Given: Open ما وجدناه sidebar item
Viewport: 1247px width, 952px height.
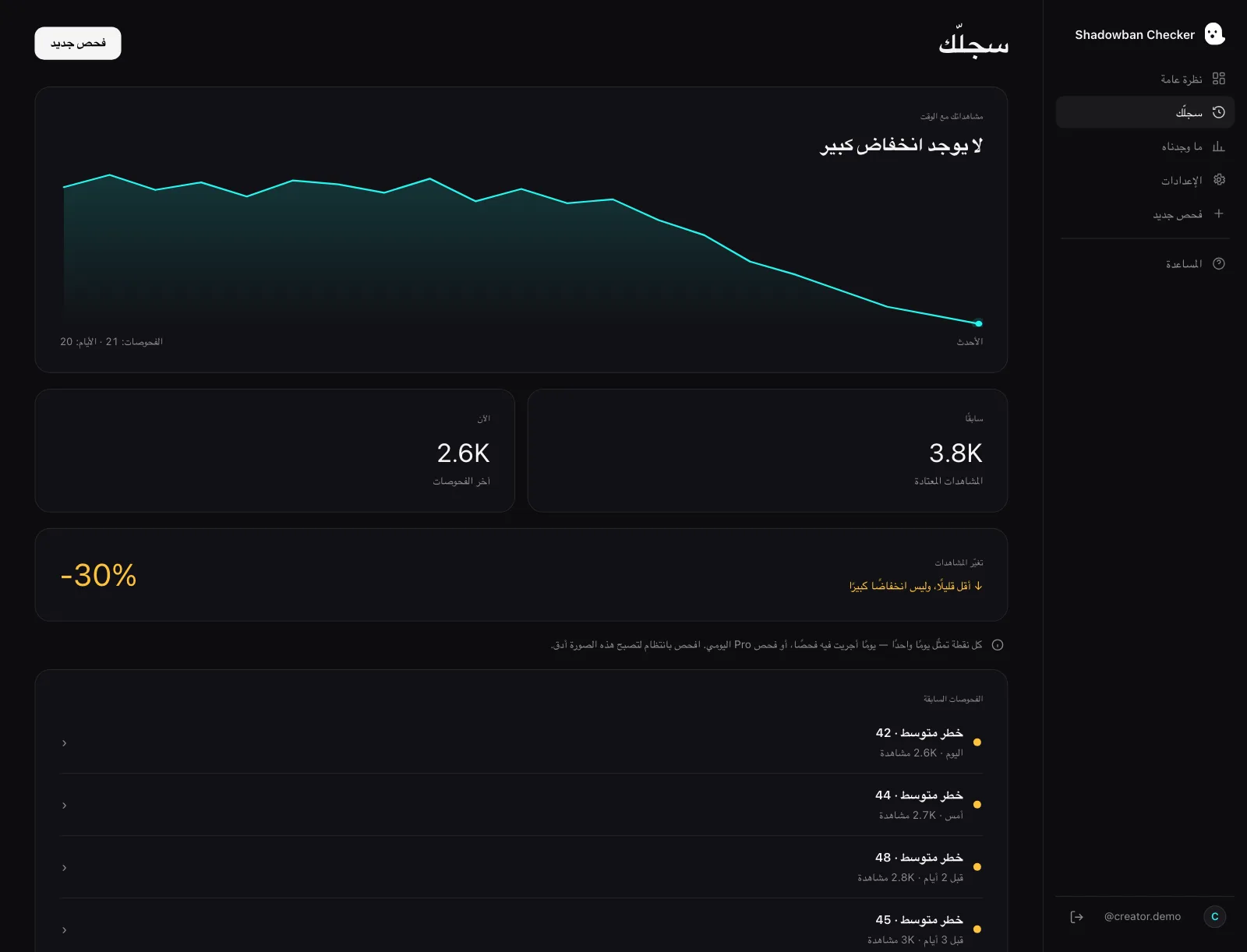Looking at the screenshot, I should (x=1145, y=146).
